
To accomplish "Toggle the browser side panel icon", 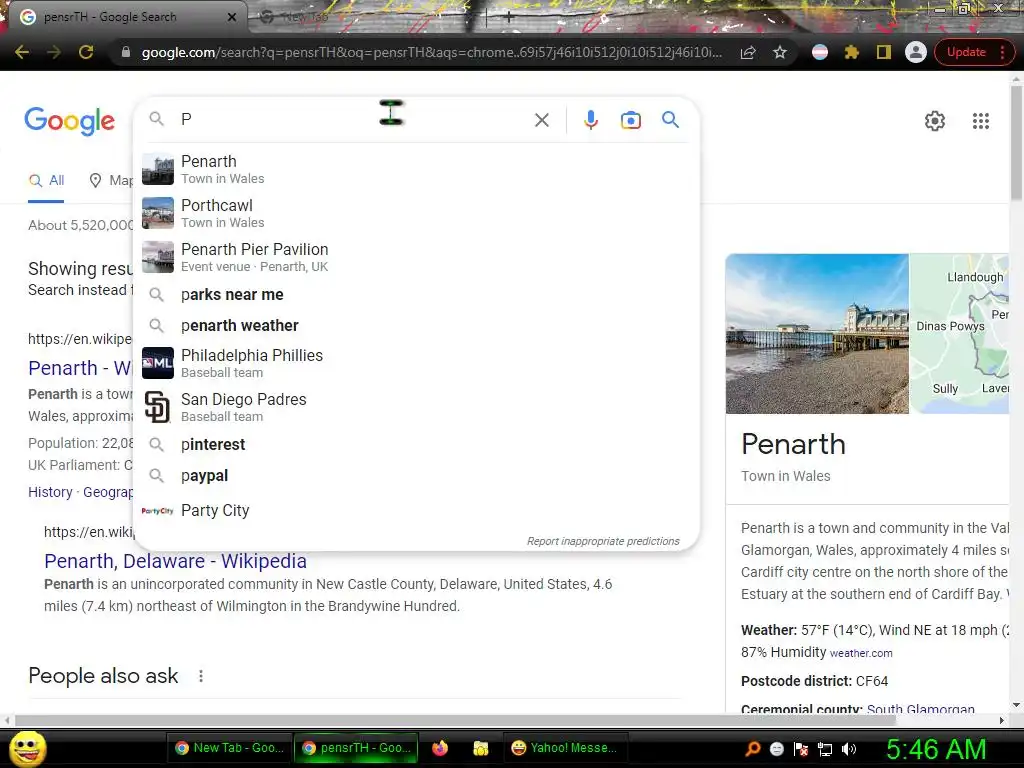I will click(x=884, y=52).
